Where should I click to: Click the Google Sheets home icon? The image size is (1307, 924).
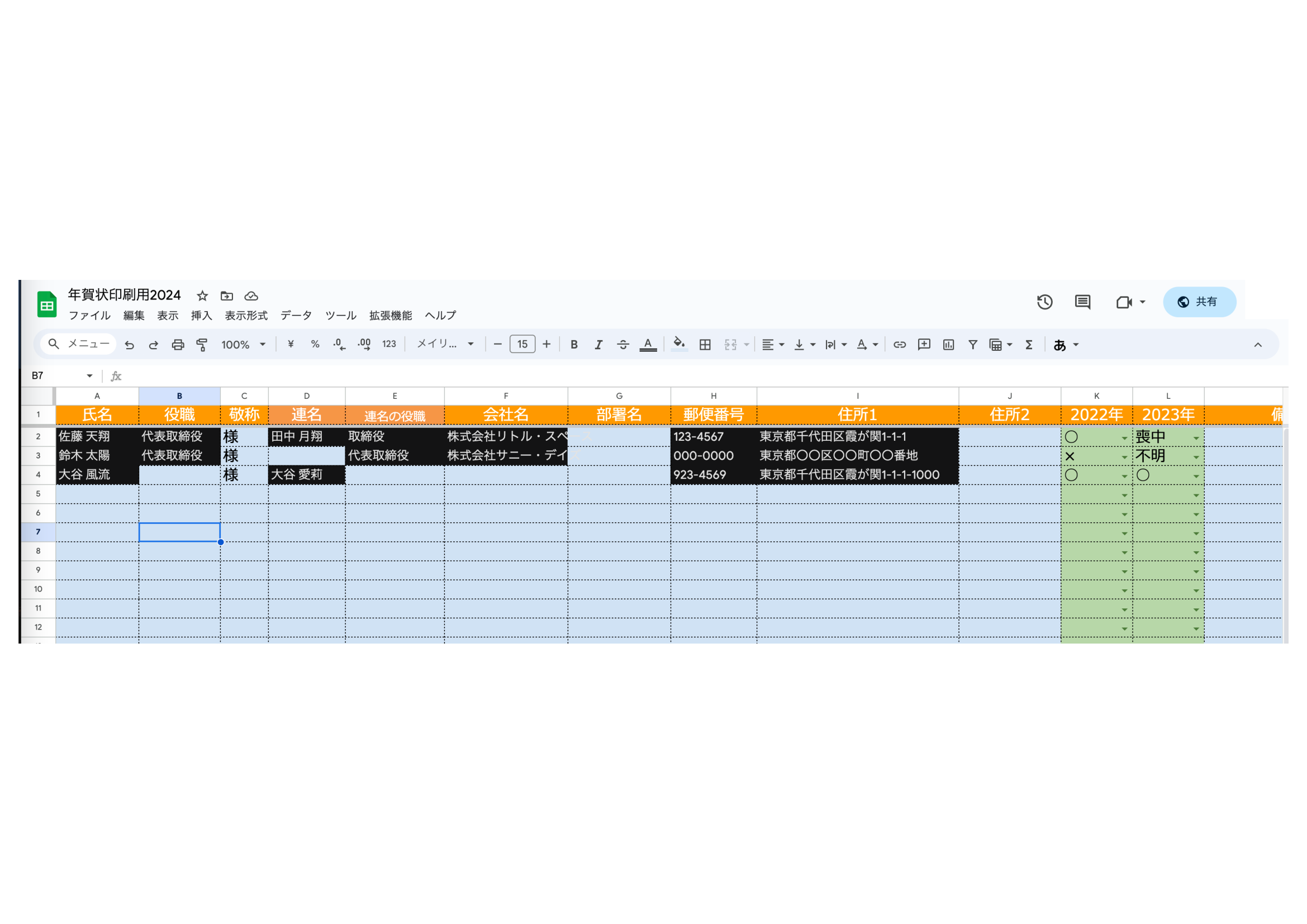(47, 304)
